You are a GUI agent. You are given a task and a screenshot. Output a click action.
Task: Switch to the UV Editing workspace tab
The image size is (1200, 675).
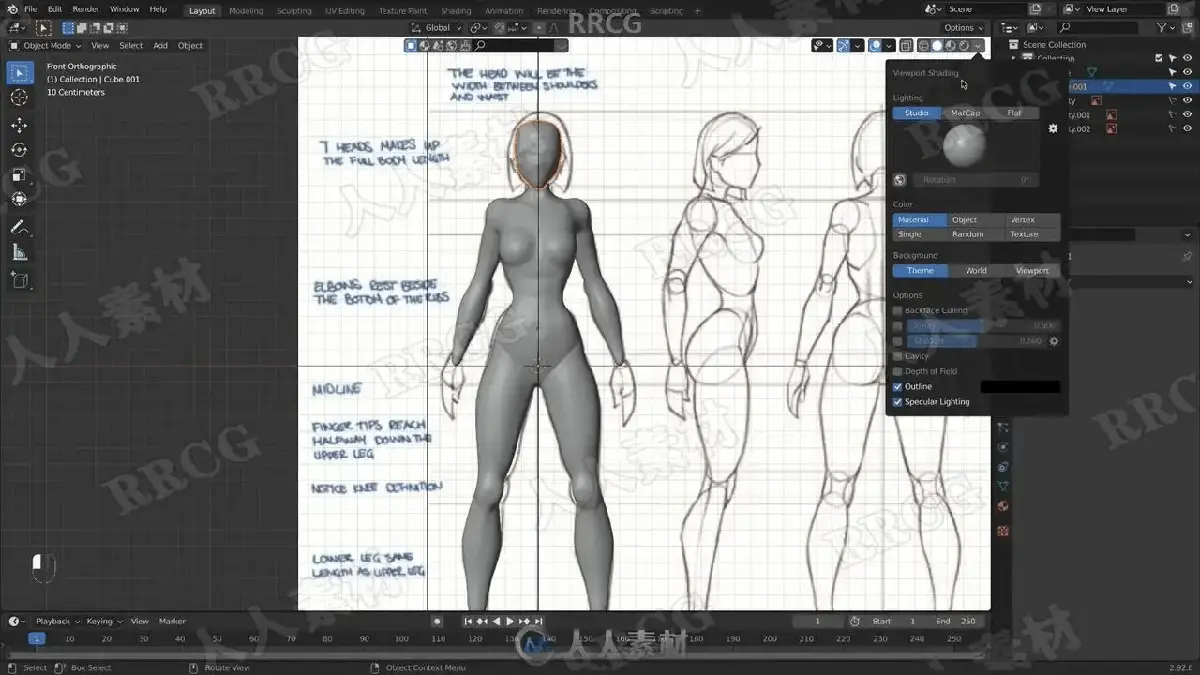click(345, 11)
